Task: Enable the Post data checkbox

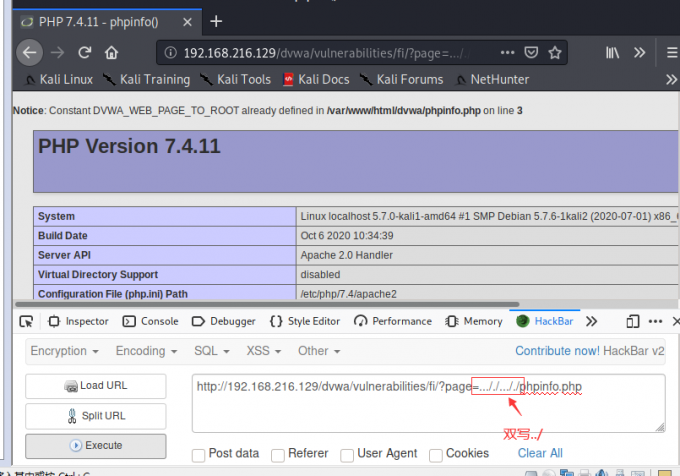Action: tap(199, 455)
